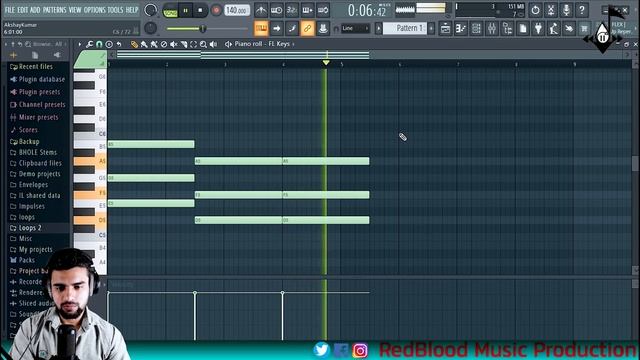
Task: Toggle loop recording icon
Action: click(323, 10)
